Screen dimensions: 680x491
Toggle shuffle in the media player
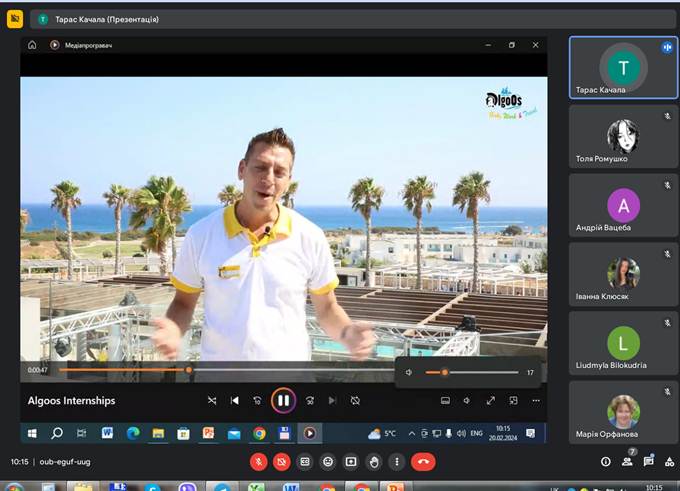click(x=212, y=400)
